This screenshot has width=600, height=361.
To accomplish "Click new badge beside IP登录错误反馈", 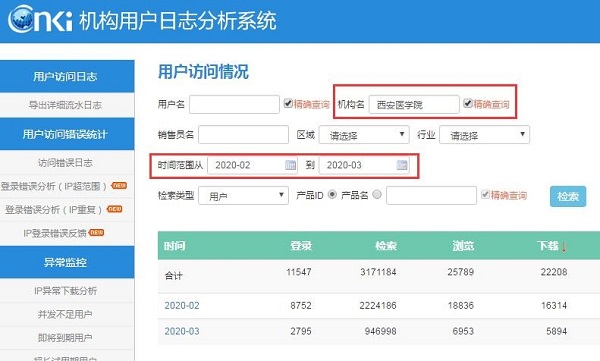I will [96, 232].
